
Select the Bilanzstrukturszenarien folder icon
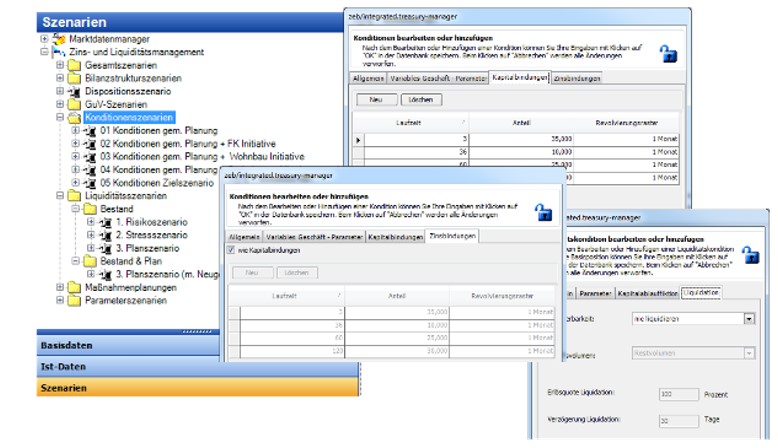tap(74, 78)
